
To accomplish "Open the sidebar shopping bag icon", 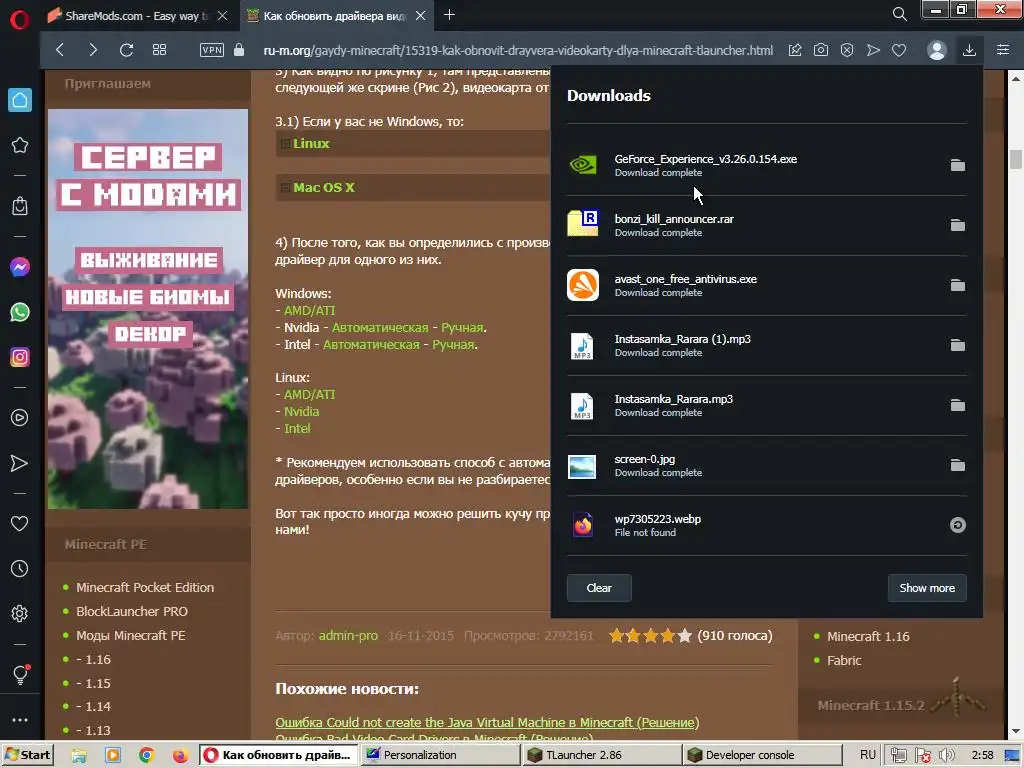I will click(x=20, y=206).
